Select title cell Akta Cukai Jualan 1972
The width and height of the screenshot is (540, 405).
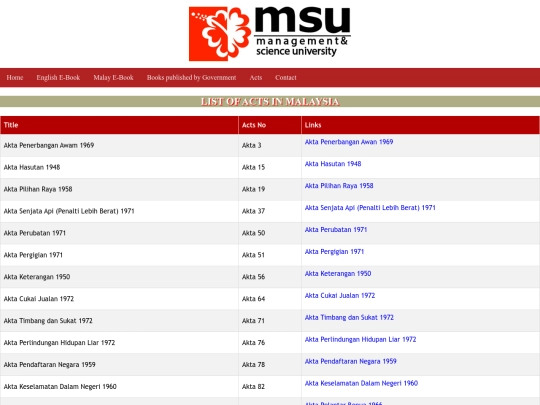click(119, 299)
